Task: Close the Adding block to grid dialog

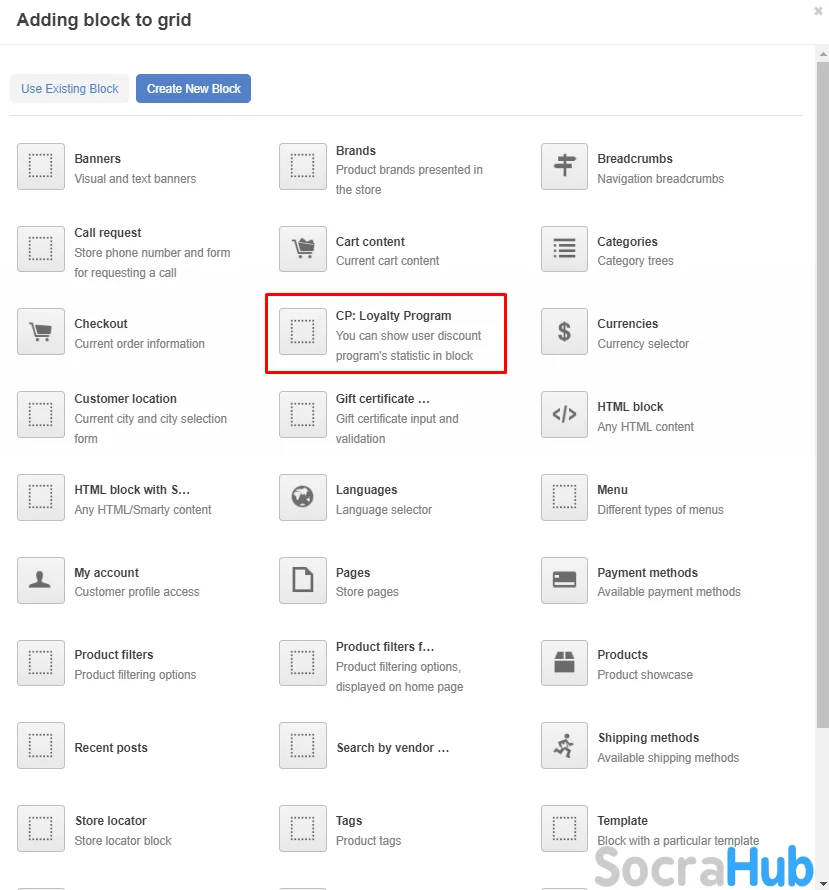Action: (818, 12)
